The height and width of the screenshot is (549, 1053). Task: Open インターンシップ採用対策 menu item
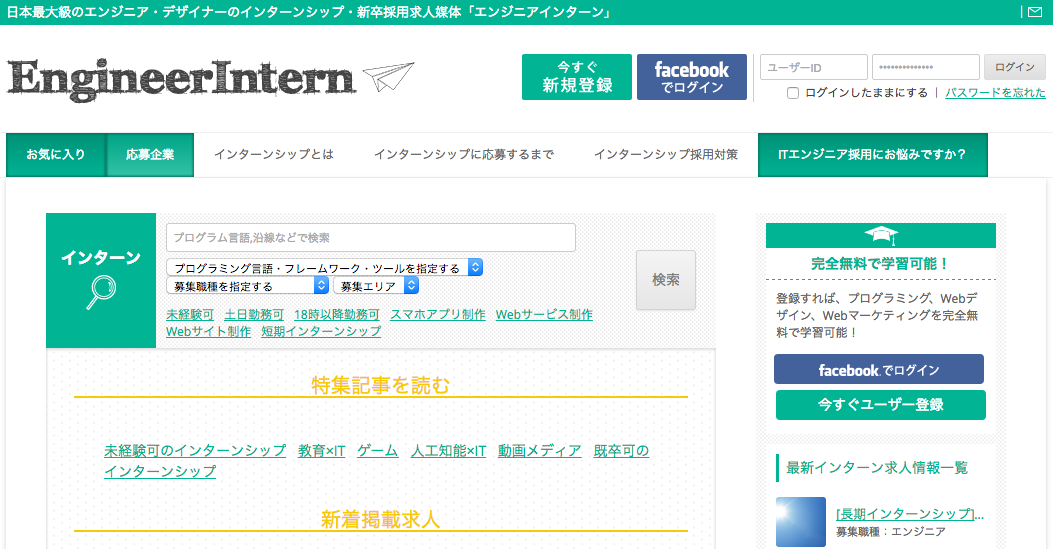[666, 154]
